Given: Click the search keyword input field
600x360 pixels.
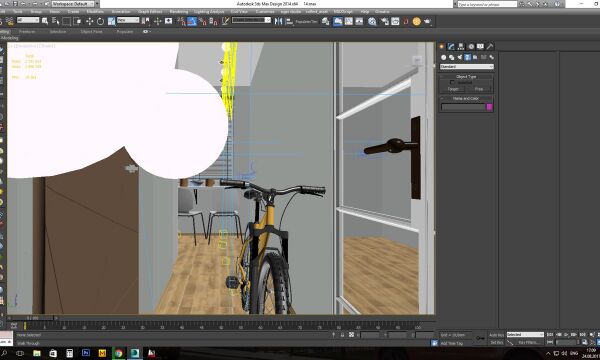Looking at the screenshot, I should 487,4.
